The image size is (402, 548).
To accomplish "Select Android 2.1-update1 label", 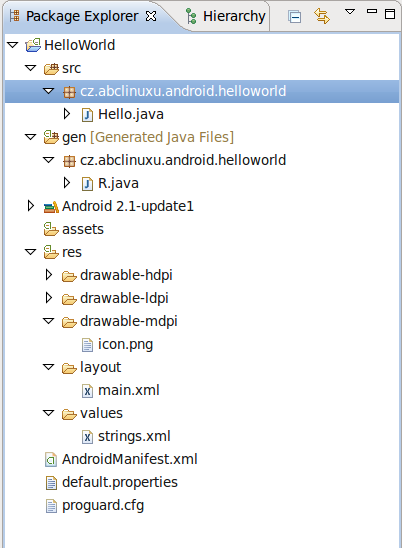I will coord(128,206).
